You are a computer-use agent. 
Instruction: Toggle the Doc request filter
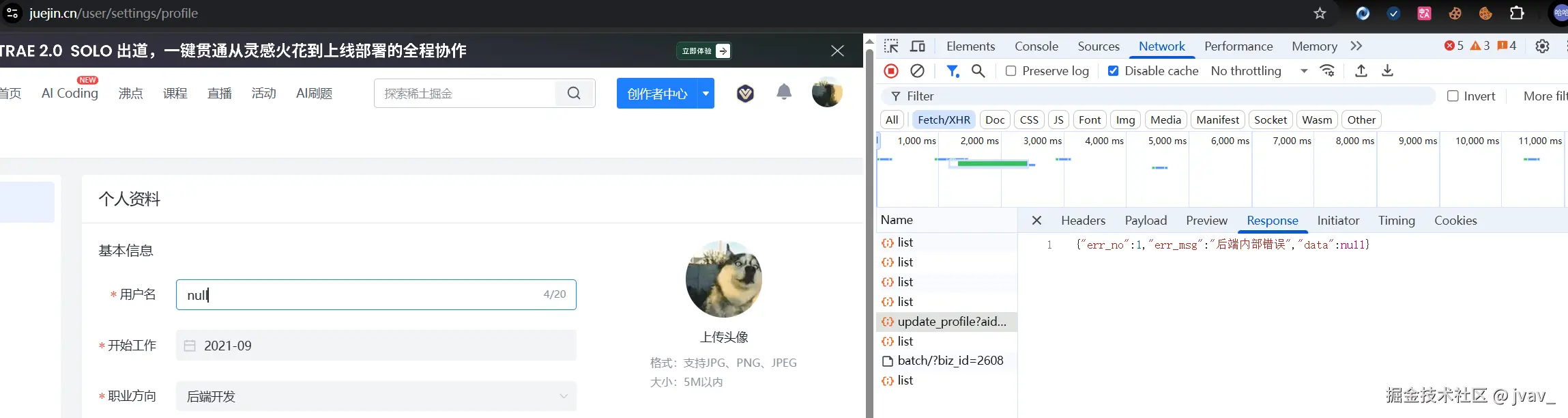point(995,120)
